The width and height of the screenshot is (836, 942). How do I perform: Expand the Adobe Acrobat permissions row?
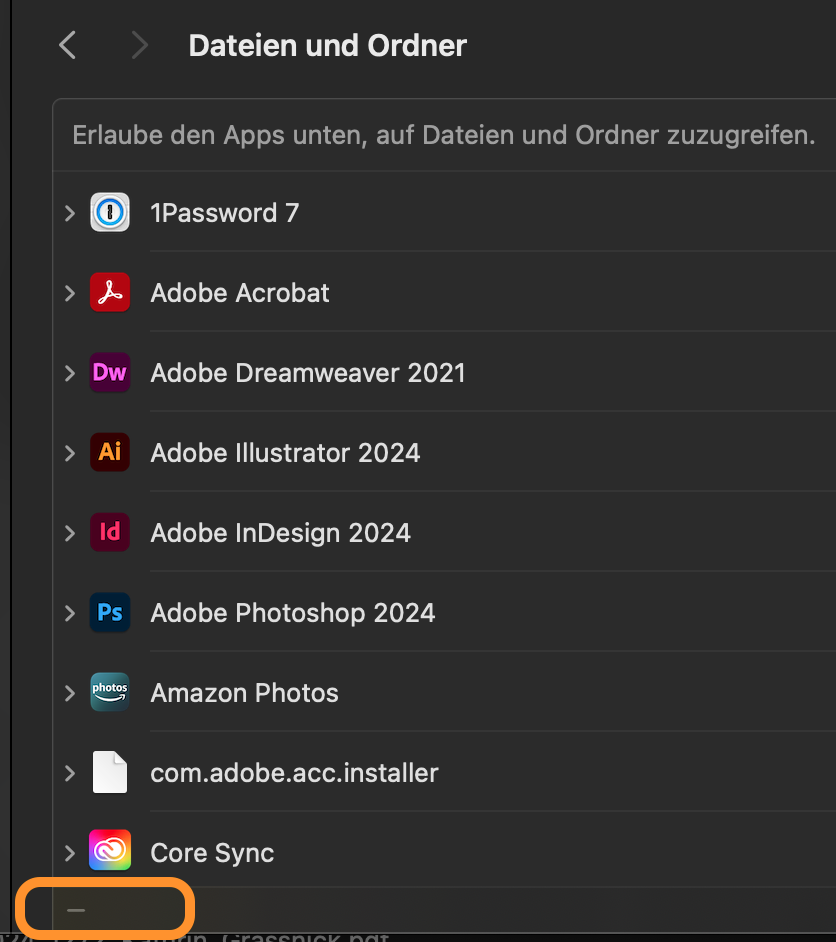point(70,293)
